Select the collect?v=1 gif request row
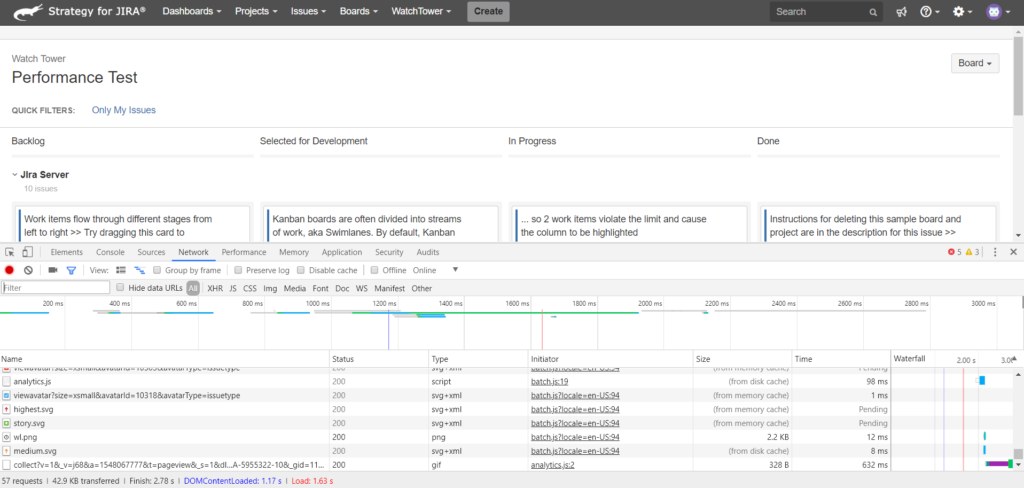The width and height of the screenshot is (1024, 488). coord(445,465)
